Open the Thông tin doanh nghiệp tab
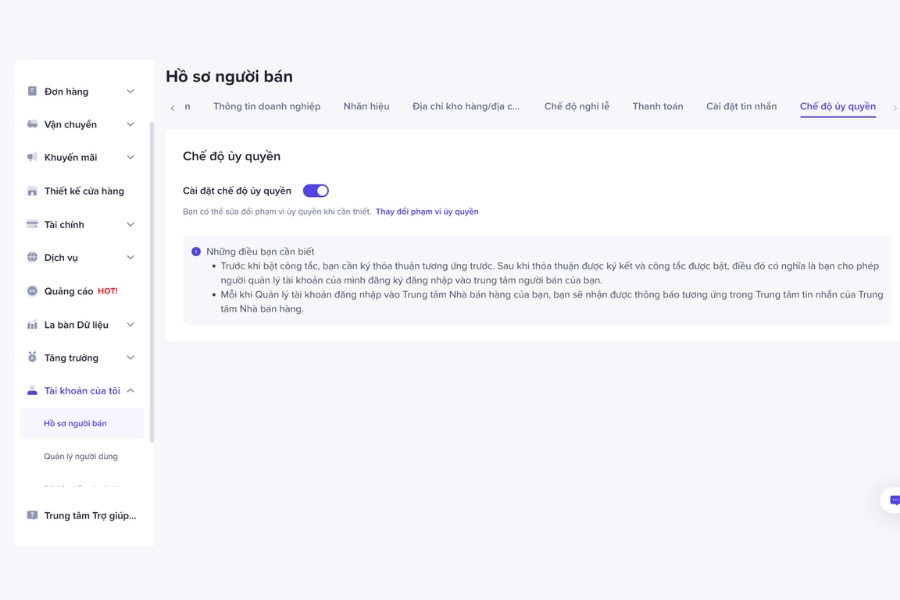This screenshot has width=900, height=600. tap(267, 106)
